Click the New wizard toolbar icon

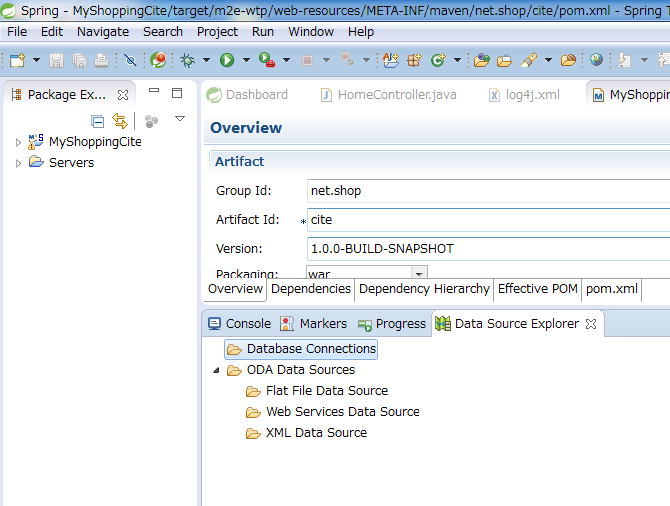[18, 60]
